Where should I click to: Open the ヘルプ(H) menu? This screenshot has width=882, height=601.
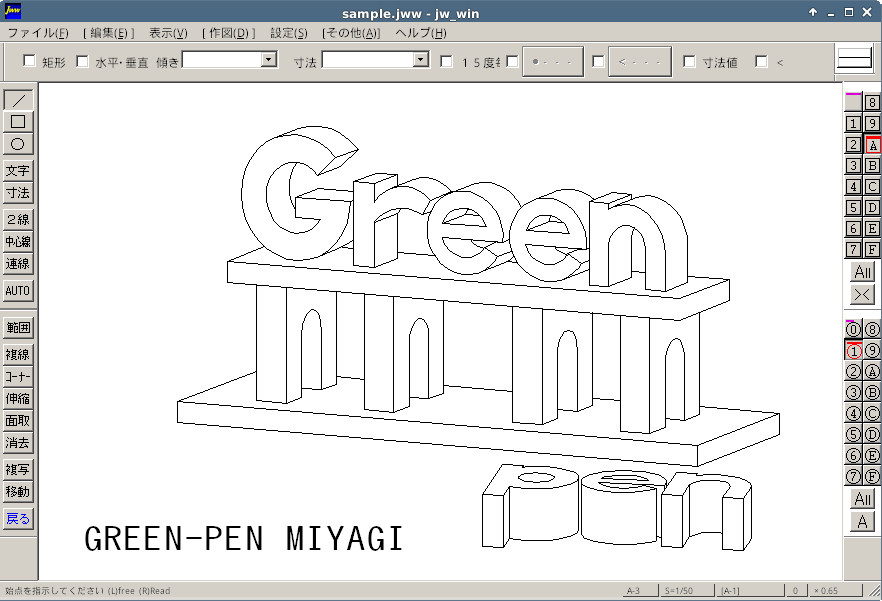coord(421,33)
